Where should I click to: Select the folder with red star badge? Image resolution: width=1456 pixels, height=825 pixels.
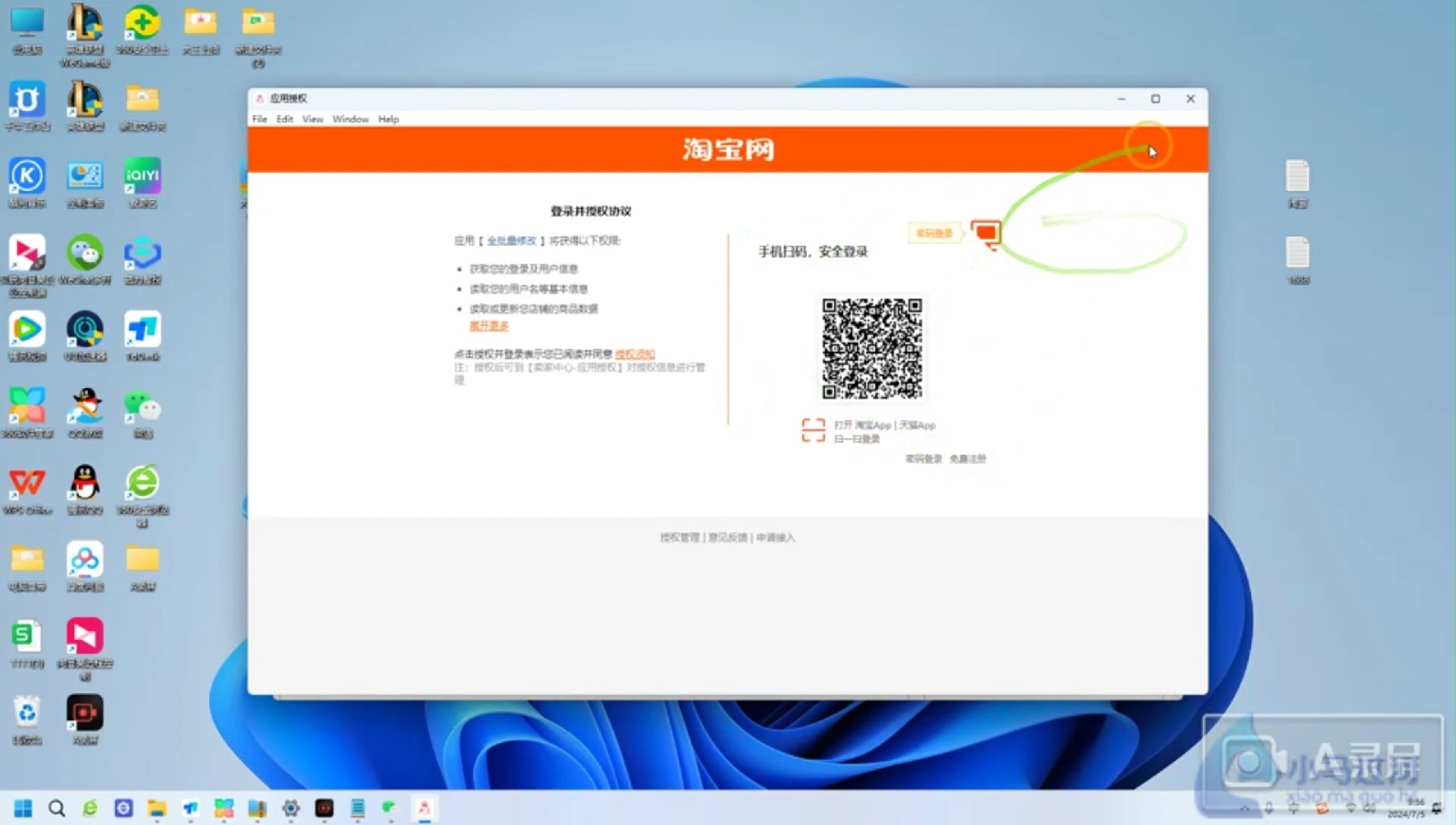pos(201,31)
